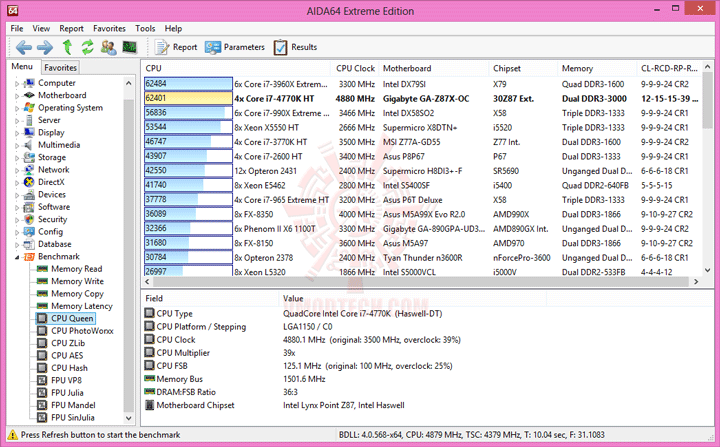Screen dimensions: 720x447
Task: Click the Results toolbar button
Action: 295,47
